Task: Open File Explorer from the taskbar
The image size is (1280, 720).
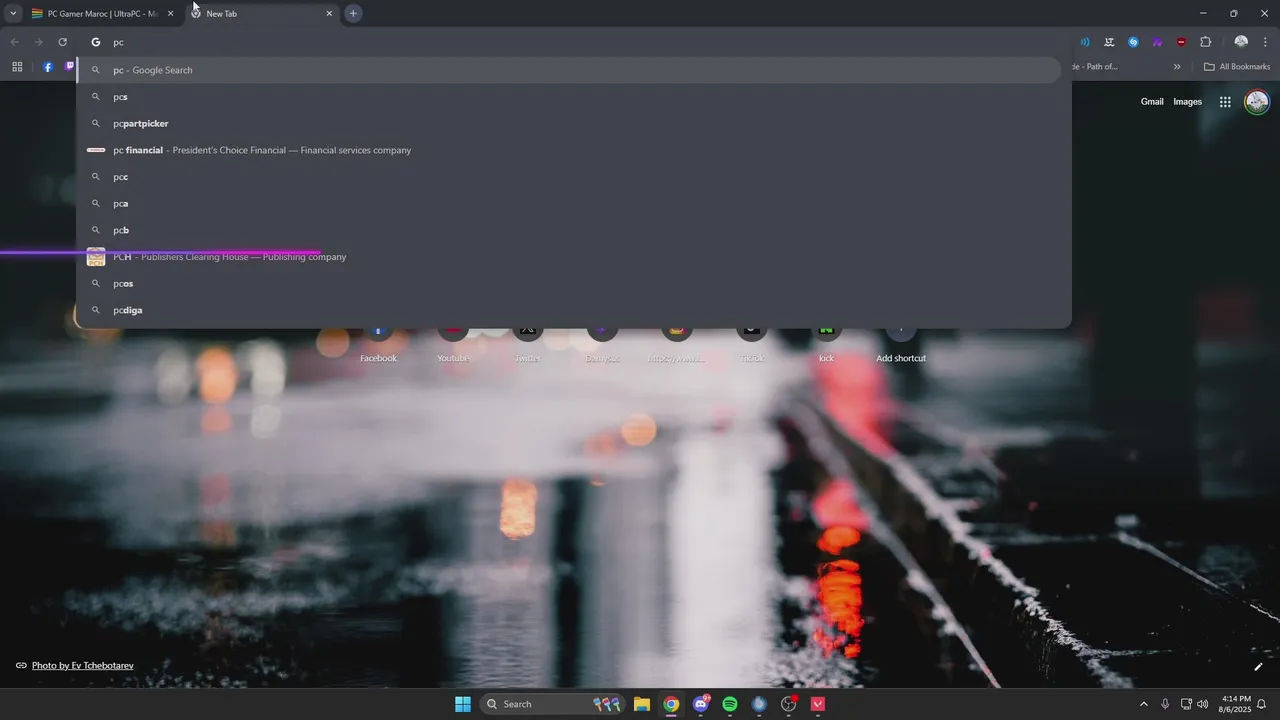Action: click(641, 704)
